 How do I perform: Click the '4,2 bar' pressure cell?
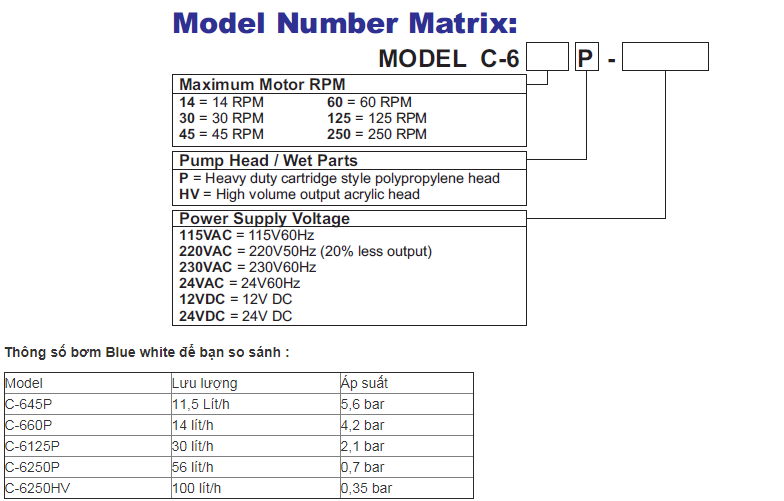[x=406, y=425]
